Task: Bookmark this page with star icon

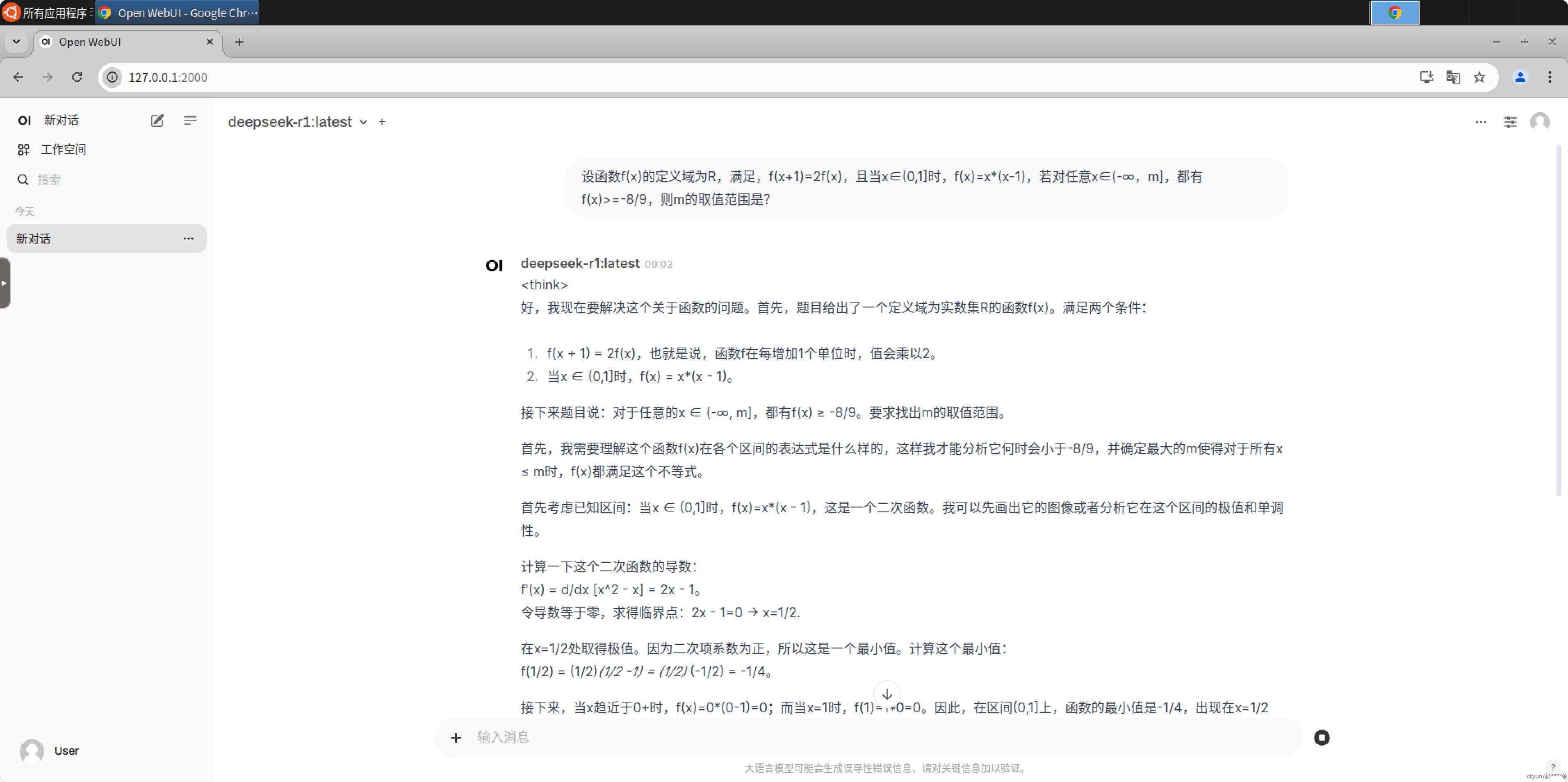Action: point(1479,77)
